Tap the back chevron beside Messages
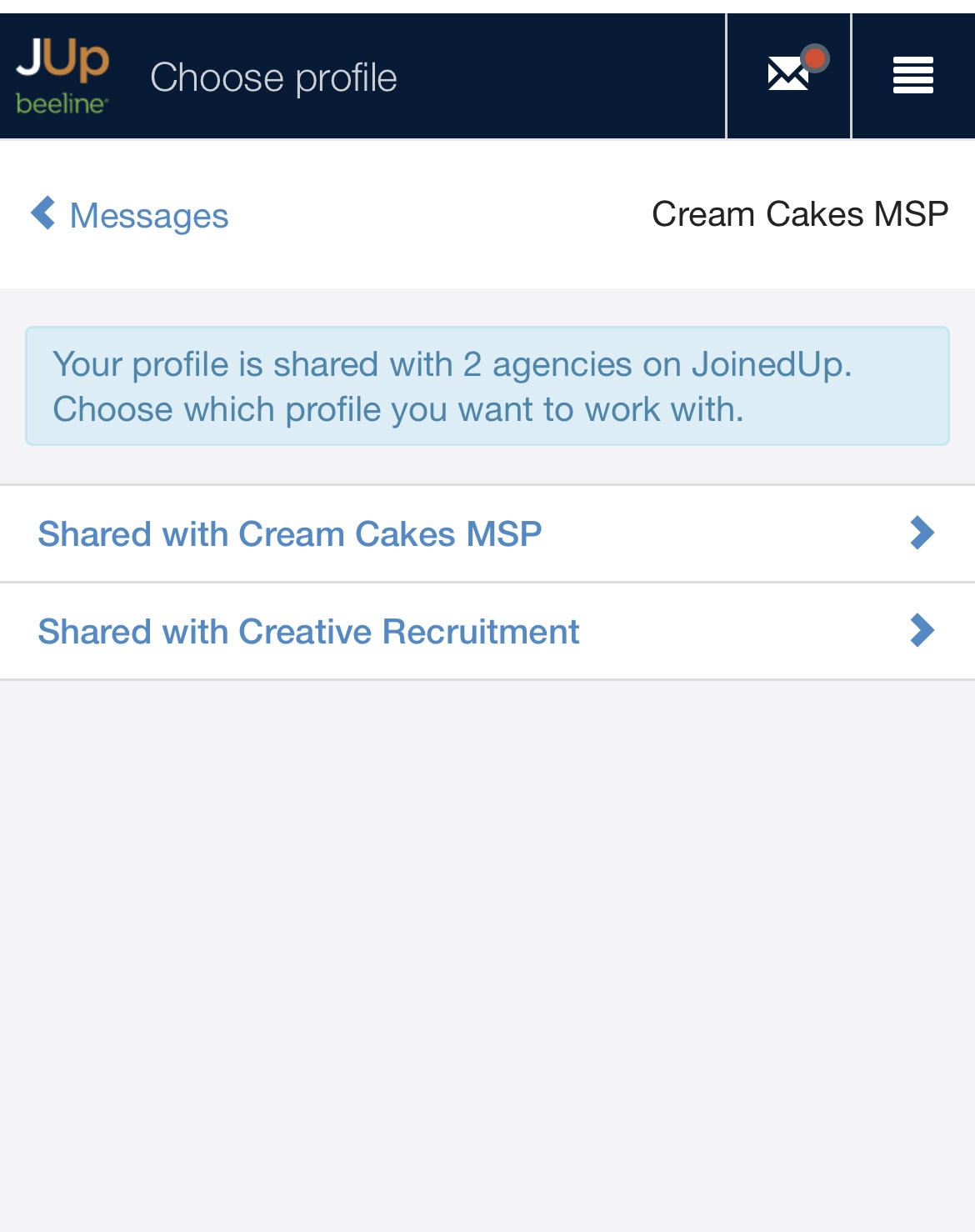Viewport: 975px width, 1232px height. click(43, 213)
